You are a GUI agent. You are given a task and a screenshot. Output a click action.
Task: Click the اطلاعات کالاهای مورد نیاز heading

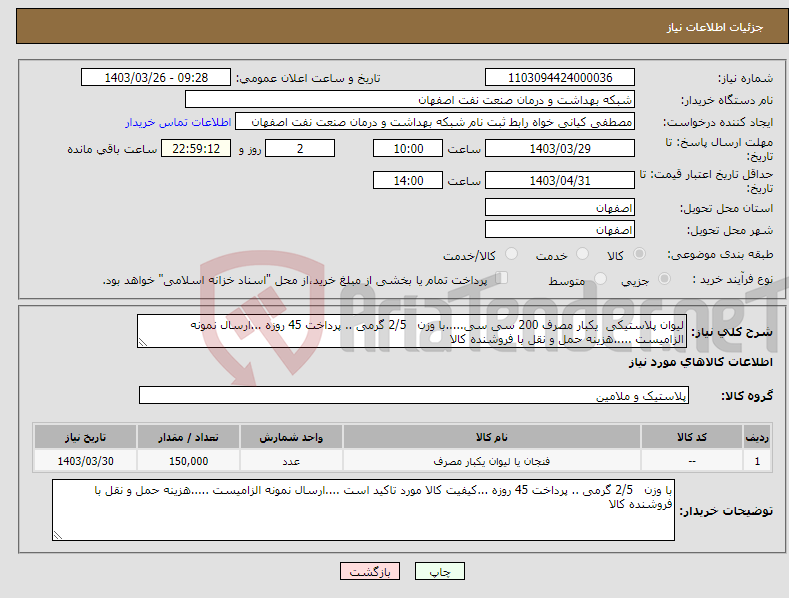point(700,362)
